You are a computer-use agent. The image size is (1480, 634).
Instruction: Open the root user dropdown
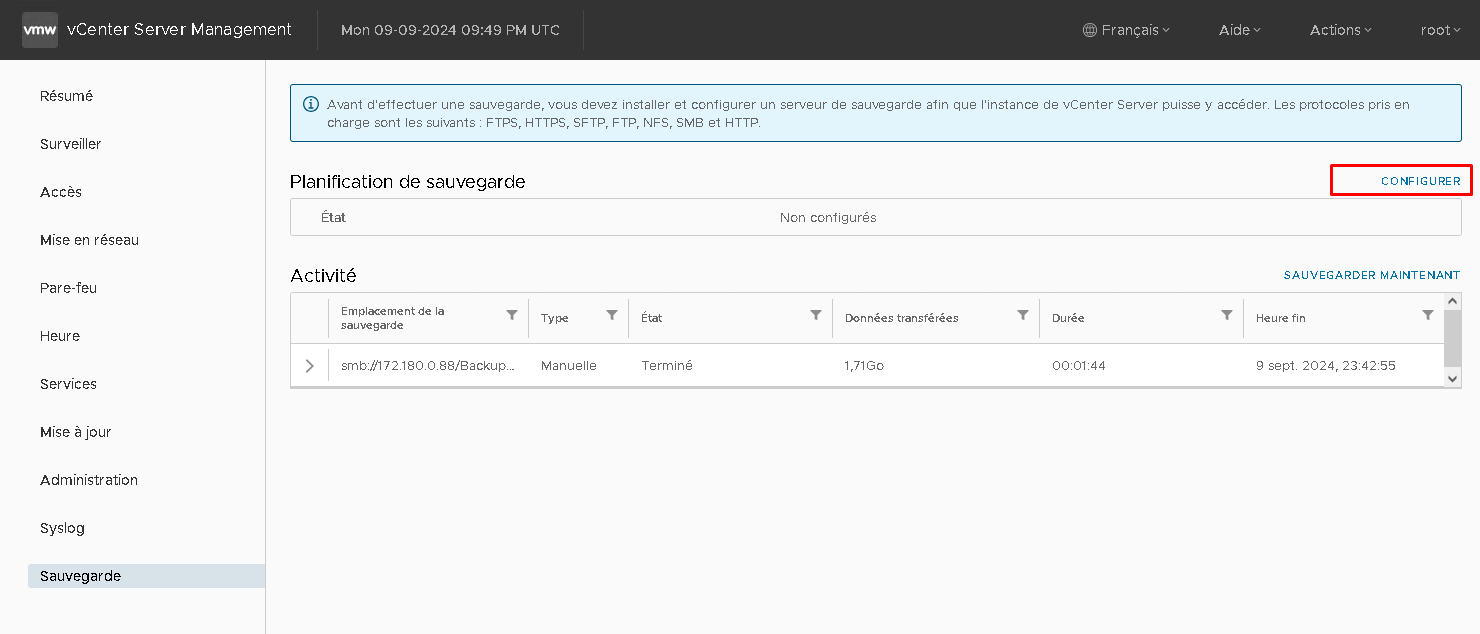1440,30
